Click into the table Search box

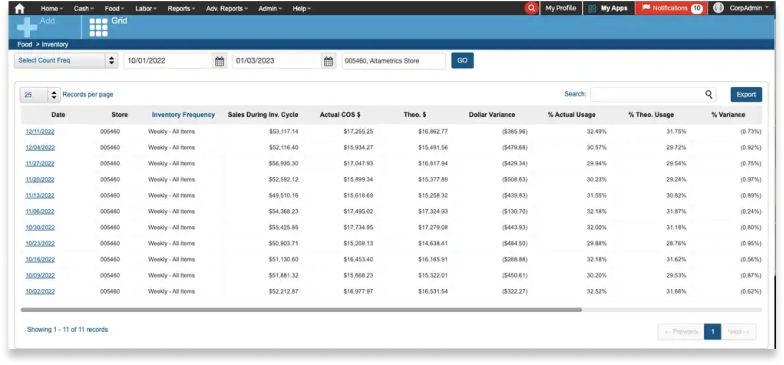[x=653, y=94]
